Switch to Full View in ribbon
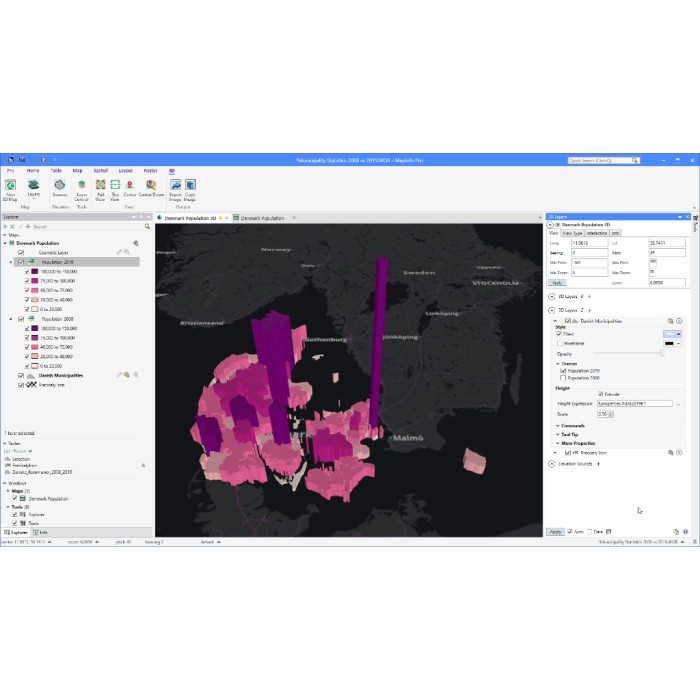Screen dimensions: 700x700 [x=100, y=190]
